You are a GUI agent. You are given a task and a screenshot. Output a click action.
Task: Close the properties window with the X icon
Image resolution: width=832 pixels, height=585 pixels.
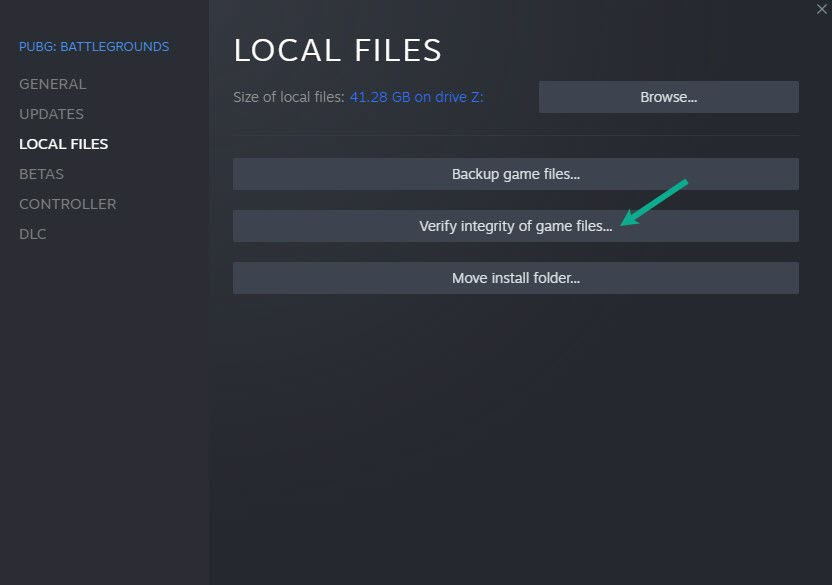click(x=821, y=9)
